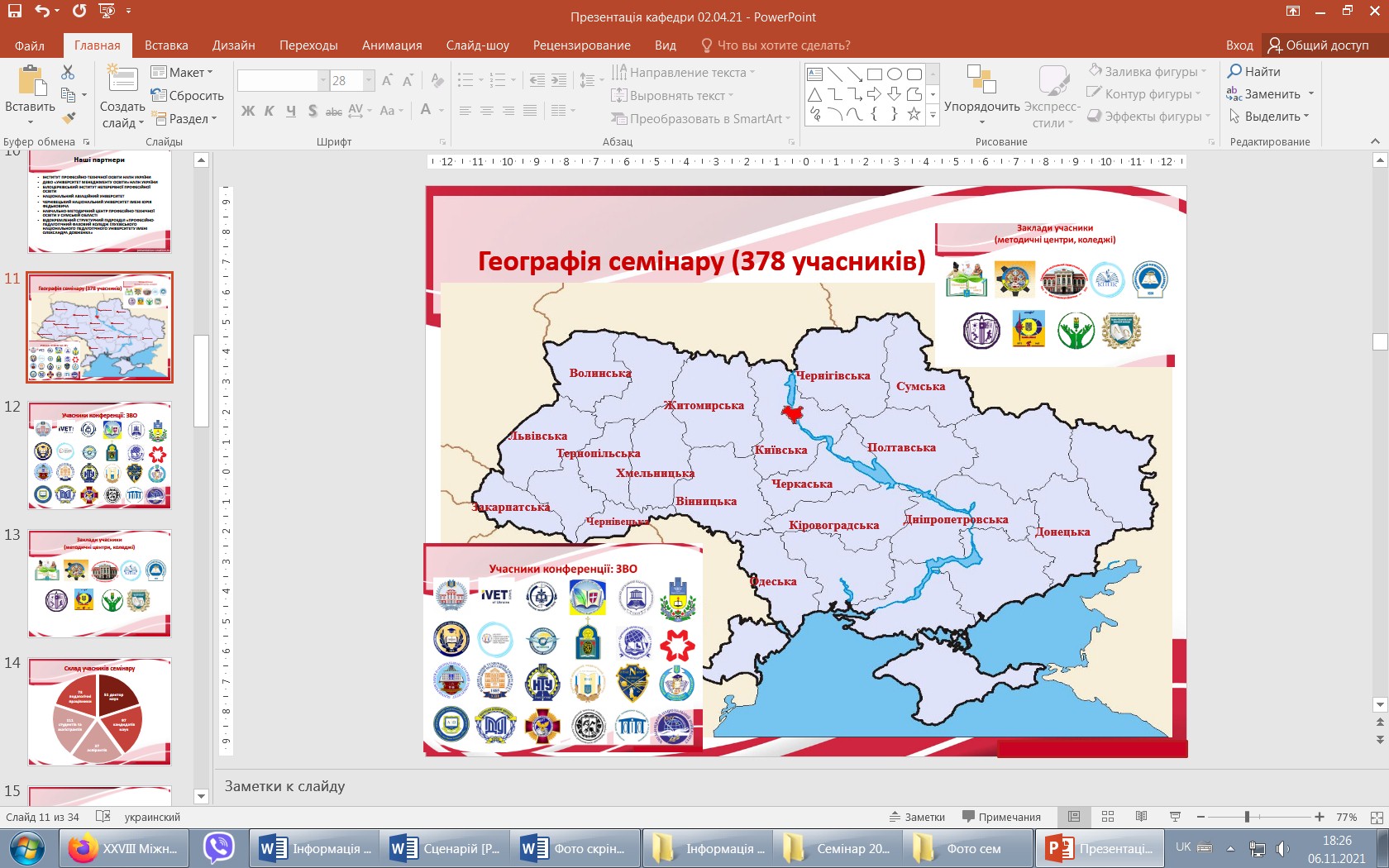Click the Cut scissors icon
Screen dimensions: 1389x868
[x=68, y=73]
